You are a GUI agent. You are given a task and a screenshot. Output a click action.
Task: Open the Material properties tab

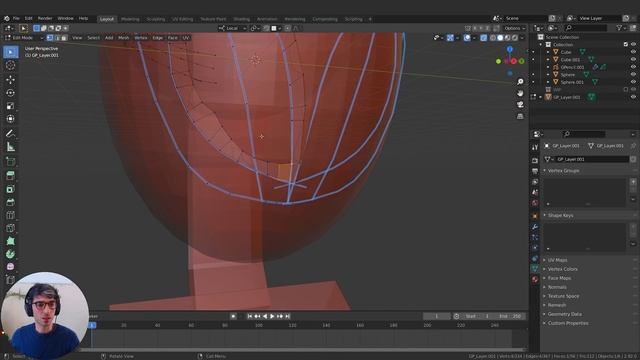pos(535,280)
